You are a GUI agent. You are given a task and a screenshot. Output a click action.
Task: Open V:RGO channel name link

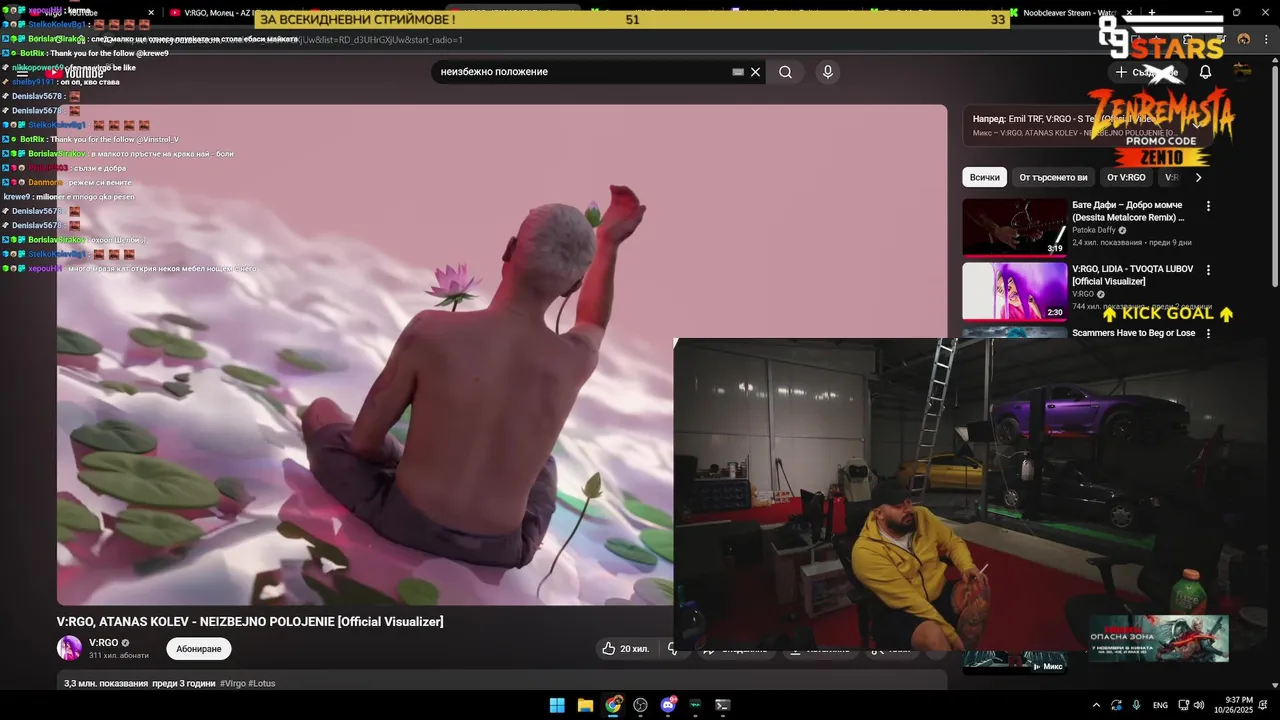(104, 643)
